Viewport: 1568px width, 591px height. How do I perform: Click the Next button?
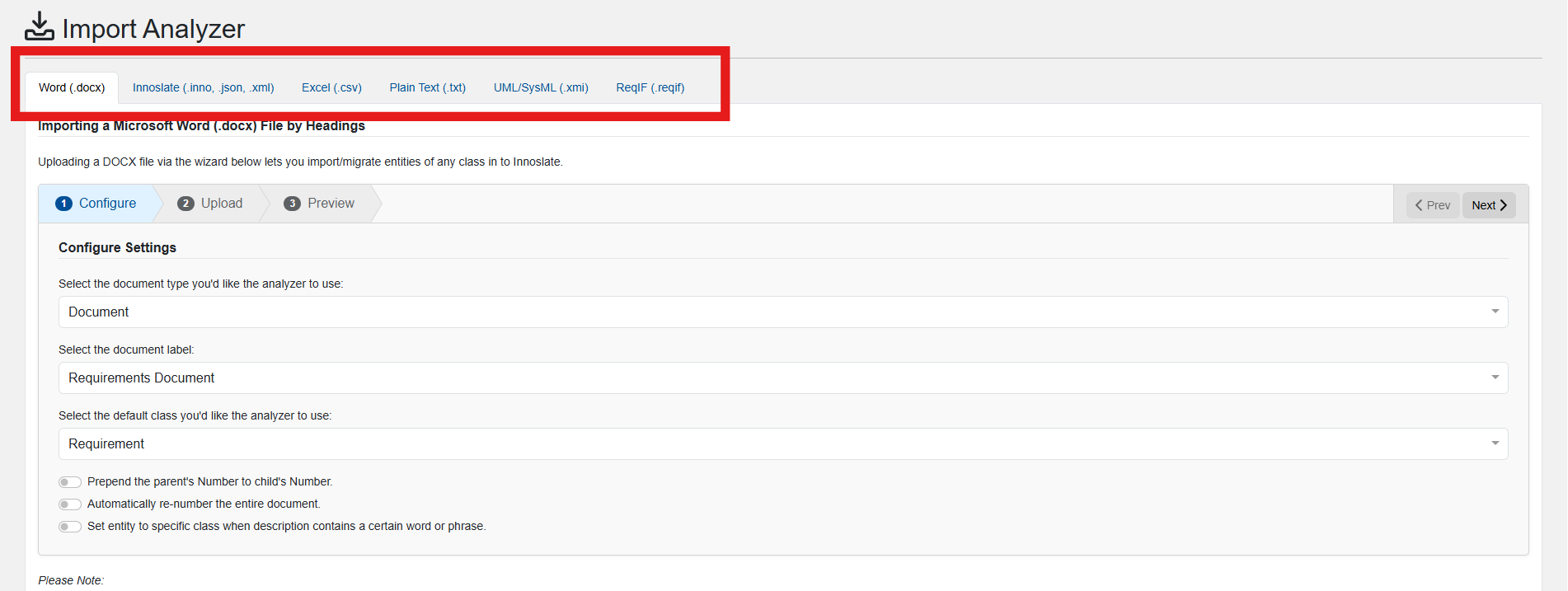1489,205
